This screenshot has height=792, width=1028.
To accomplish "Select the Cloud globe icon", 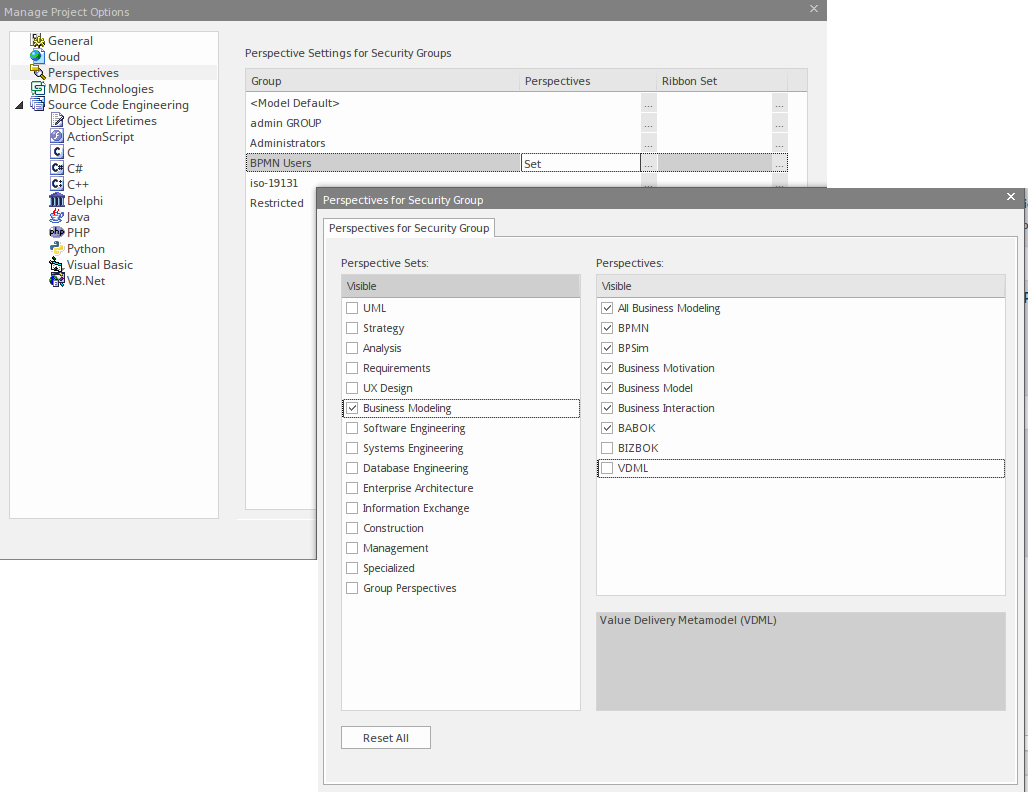I will pos(38,57).
